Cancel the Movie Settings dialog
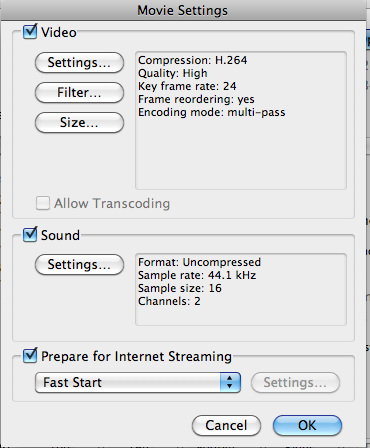This screenshot has height=448, width=370. point(226,426)
